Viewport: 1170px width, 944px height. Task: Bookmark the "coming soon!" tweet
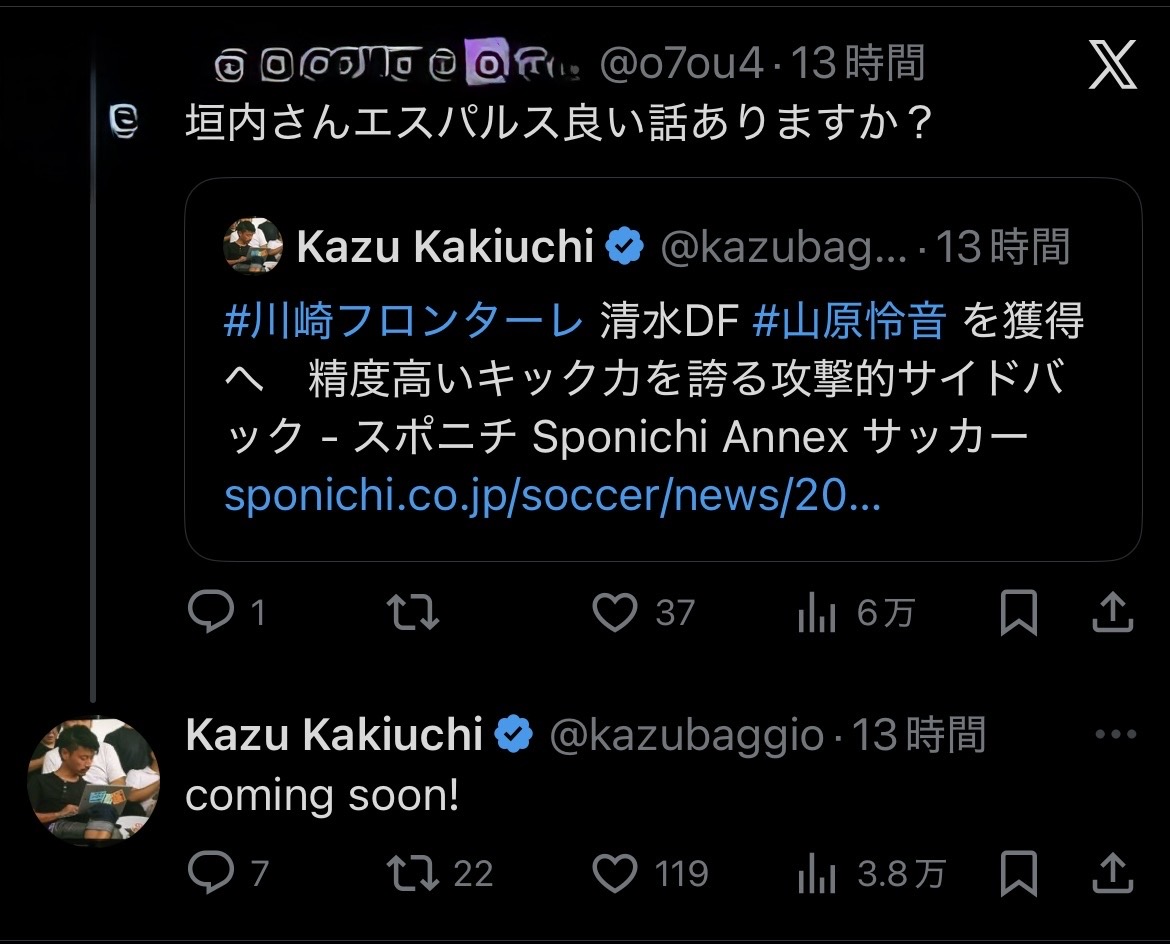[1019, 873]
